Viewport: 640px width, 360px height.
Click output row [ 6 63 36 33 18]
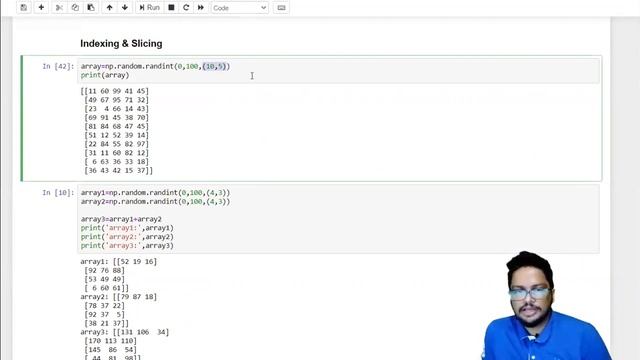point(116,162)
